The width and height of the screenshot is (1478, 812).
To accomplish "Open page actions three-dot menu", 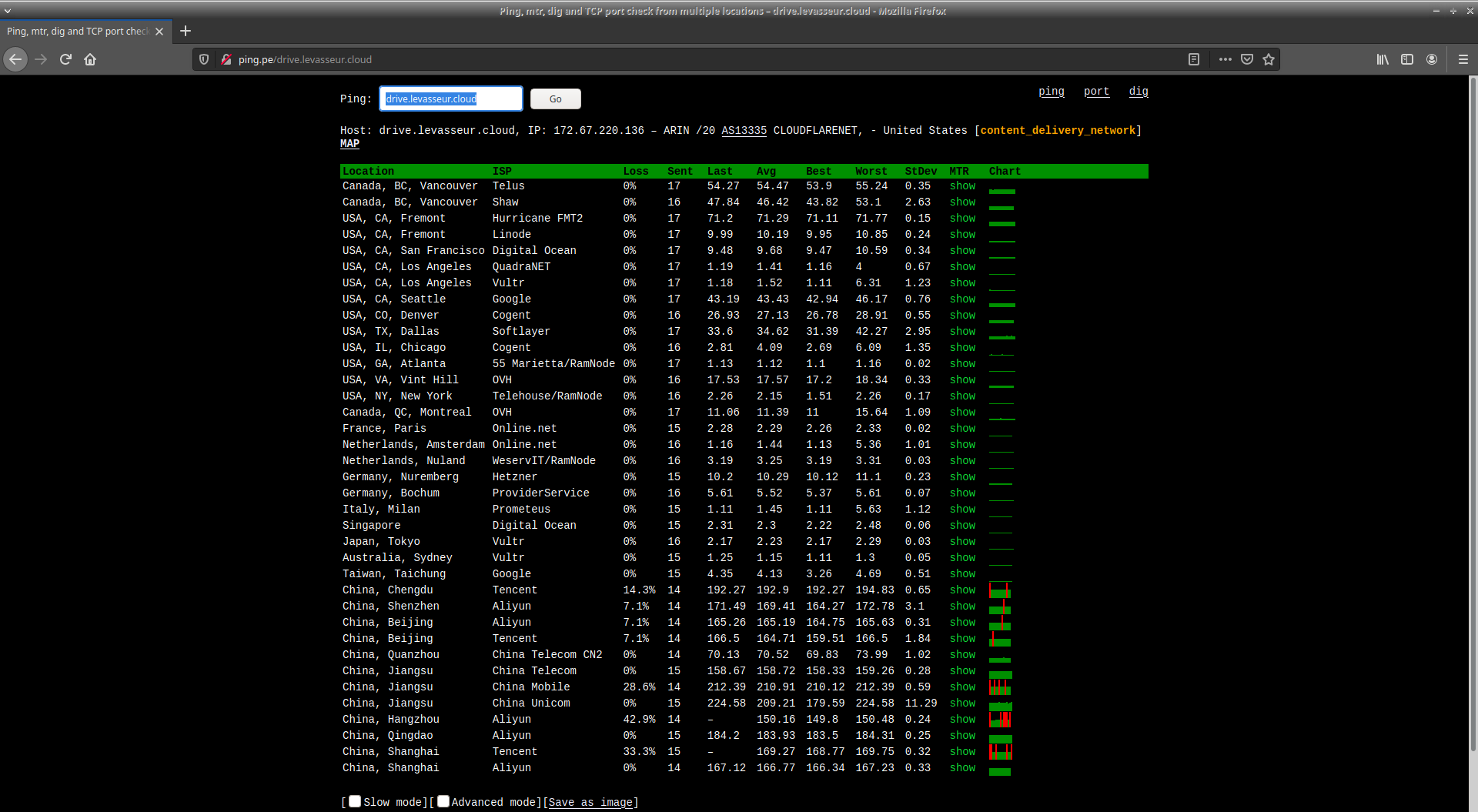I will (1225, 59).
